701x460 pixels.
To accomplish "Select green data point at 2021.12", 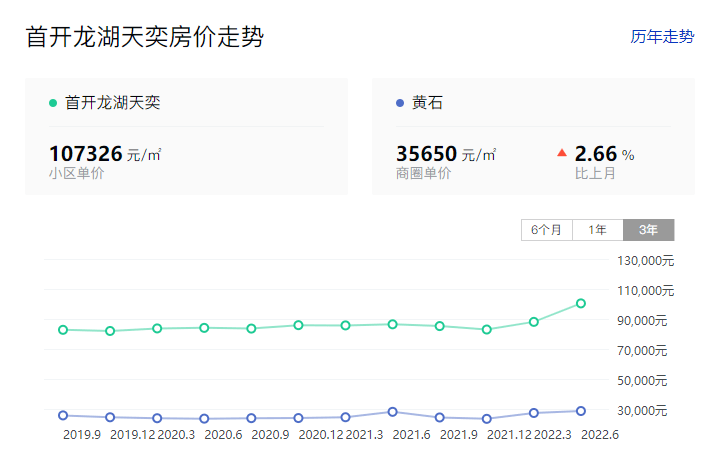I will (x=487, y=329).
